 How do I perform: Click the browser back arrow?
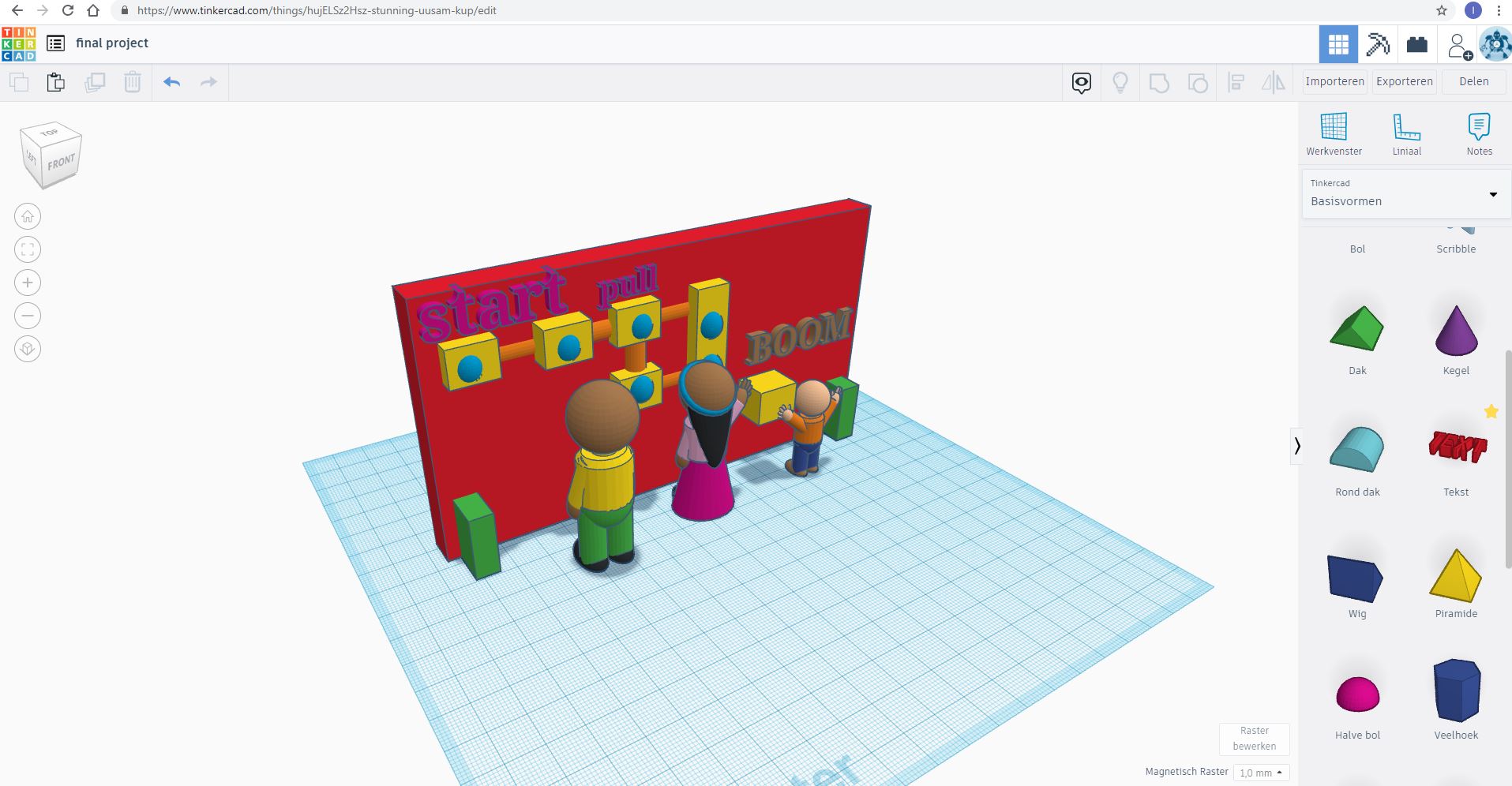tap(17, 10)
